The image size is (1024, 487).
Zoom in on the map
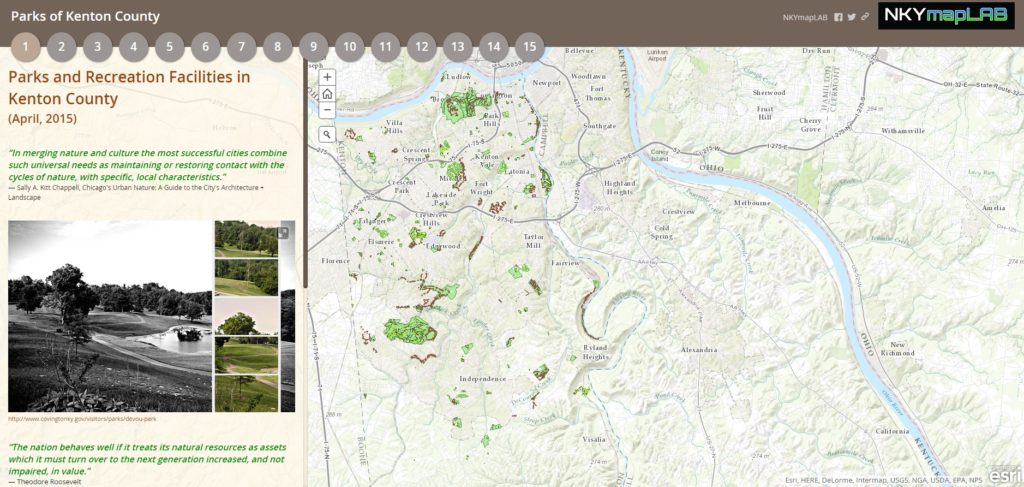[327, 77]
